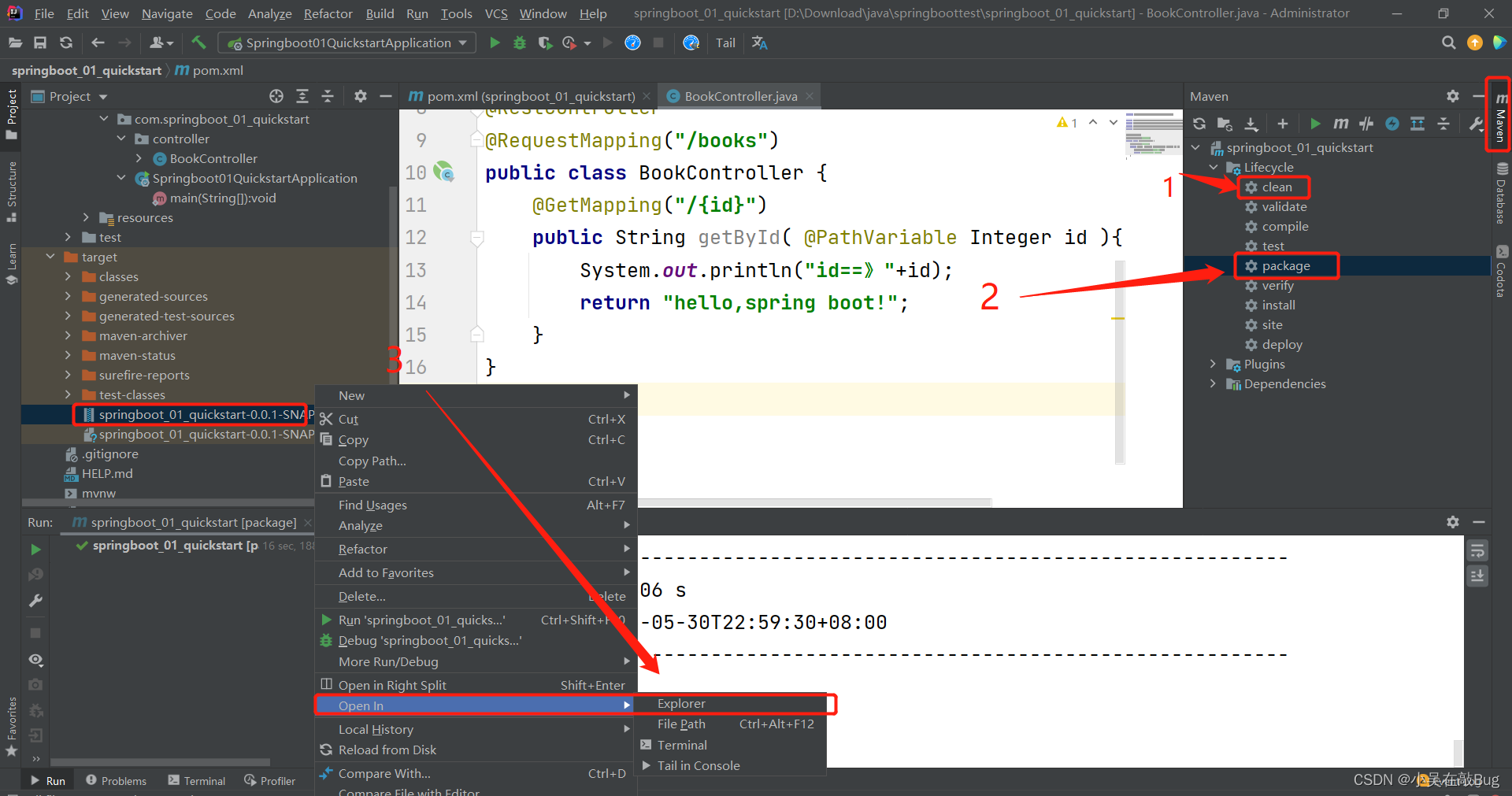Open the Refactor menu in the menu bar
The width and height of the screenshot is (1512, 796).
click(x=328, y=13)
